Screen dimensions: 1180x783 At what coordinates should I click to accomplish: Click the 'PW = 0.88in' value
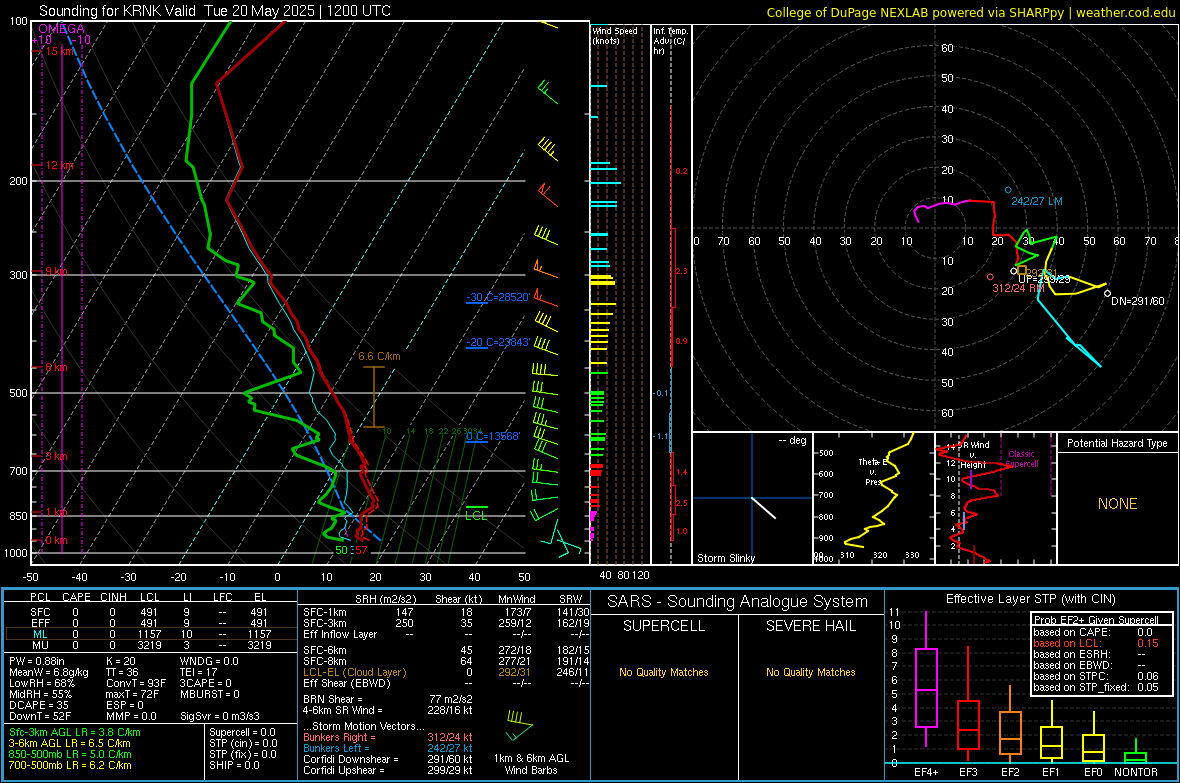36,661
